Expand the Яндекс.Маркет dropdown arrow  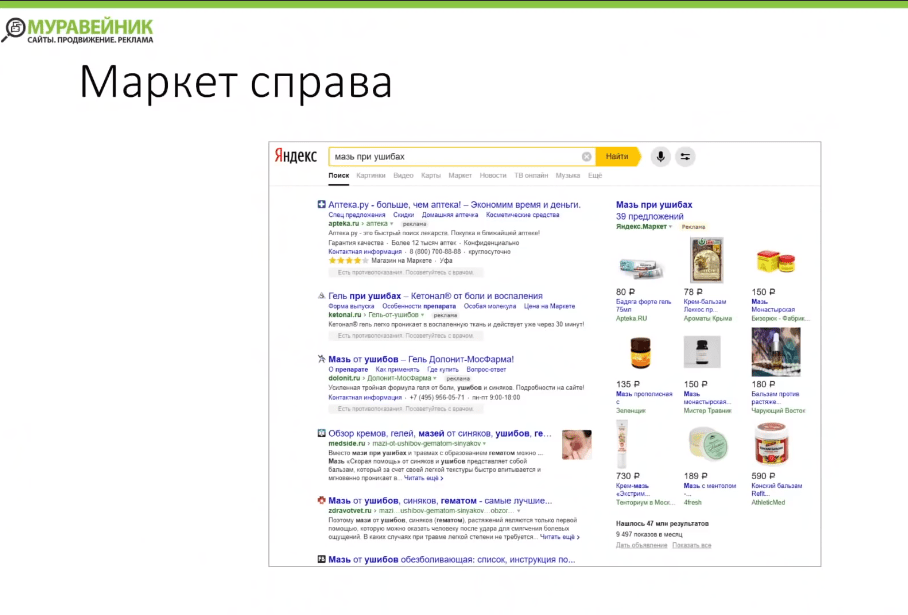click(x=671, y=227)
